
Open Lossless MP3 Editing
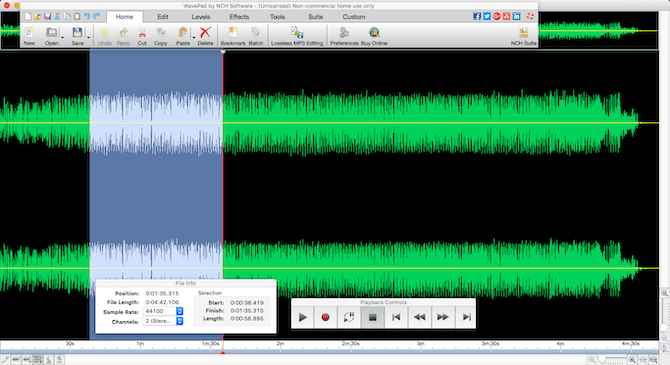(297, 36)
